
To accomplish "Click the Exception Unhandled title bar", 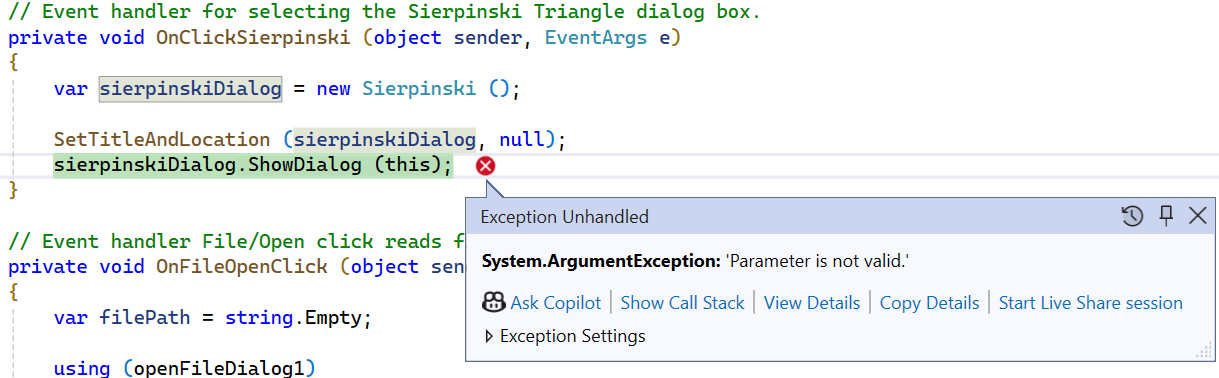I will point(790,216).
